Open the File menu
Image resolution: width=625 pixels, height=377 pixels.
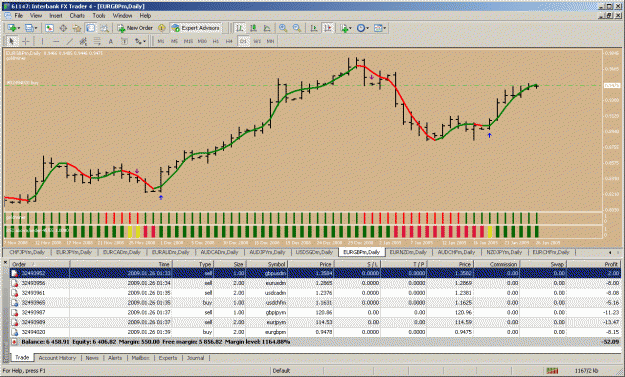(18, 16)
